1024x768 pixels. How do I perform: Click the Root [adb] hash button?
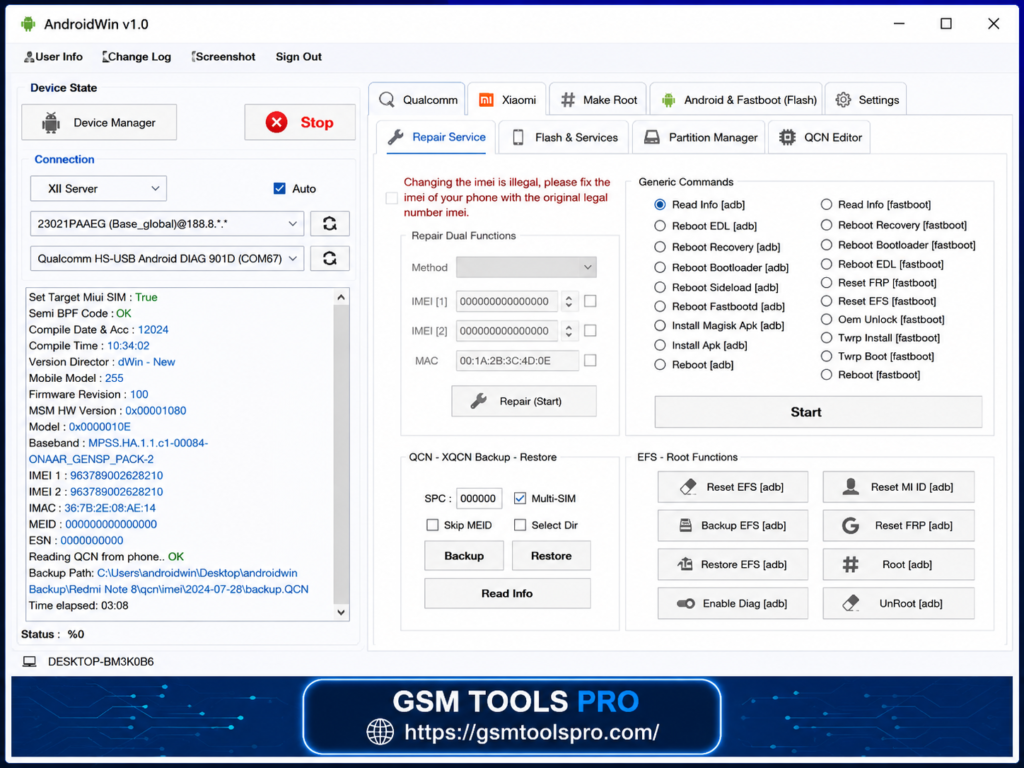[899, 564]
